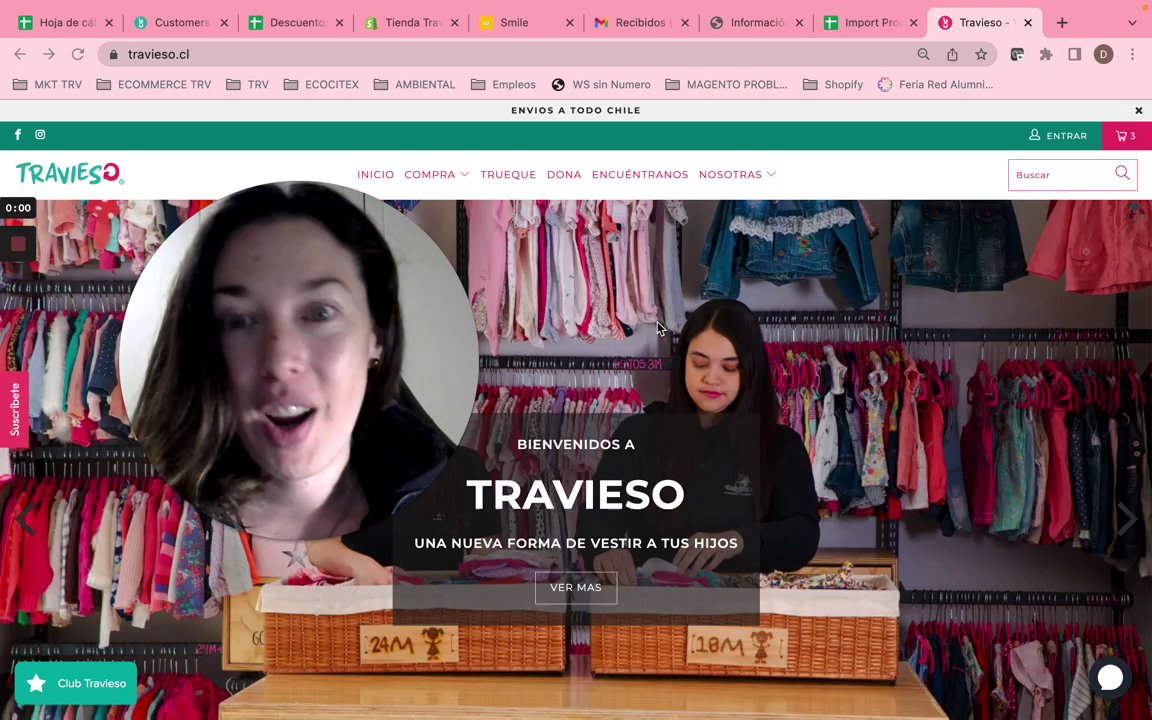Dismiss the ENVIOS A TODO CHILE banner

1139,110
